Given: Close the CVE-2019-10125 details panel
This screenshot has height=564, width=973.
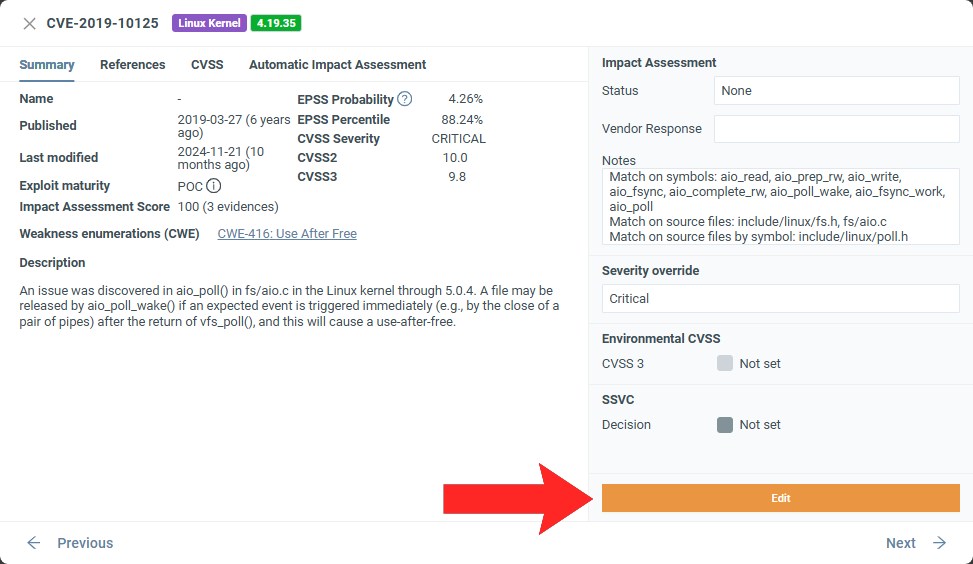Looking at the screenshot, I should coord(30,23).
